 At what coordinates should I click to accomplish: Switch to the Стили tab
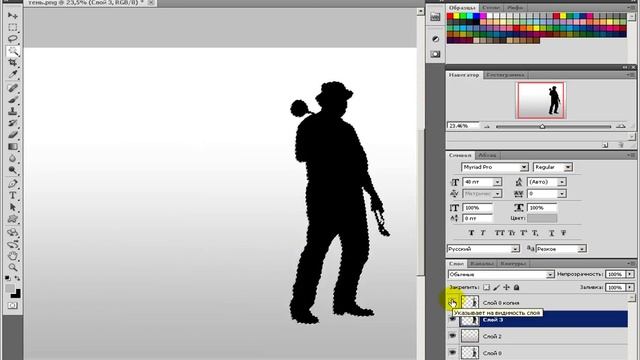(x=491, y=8)
